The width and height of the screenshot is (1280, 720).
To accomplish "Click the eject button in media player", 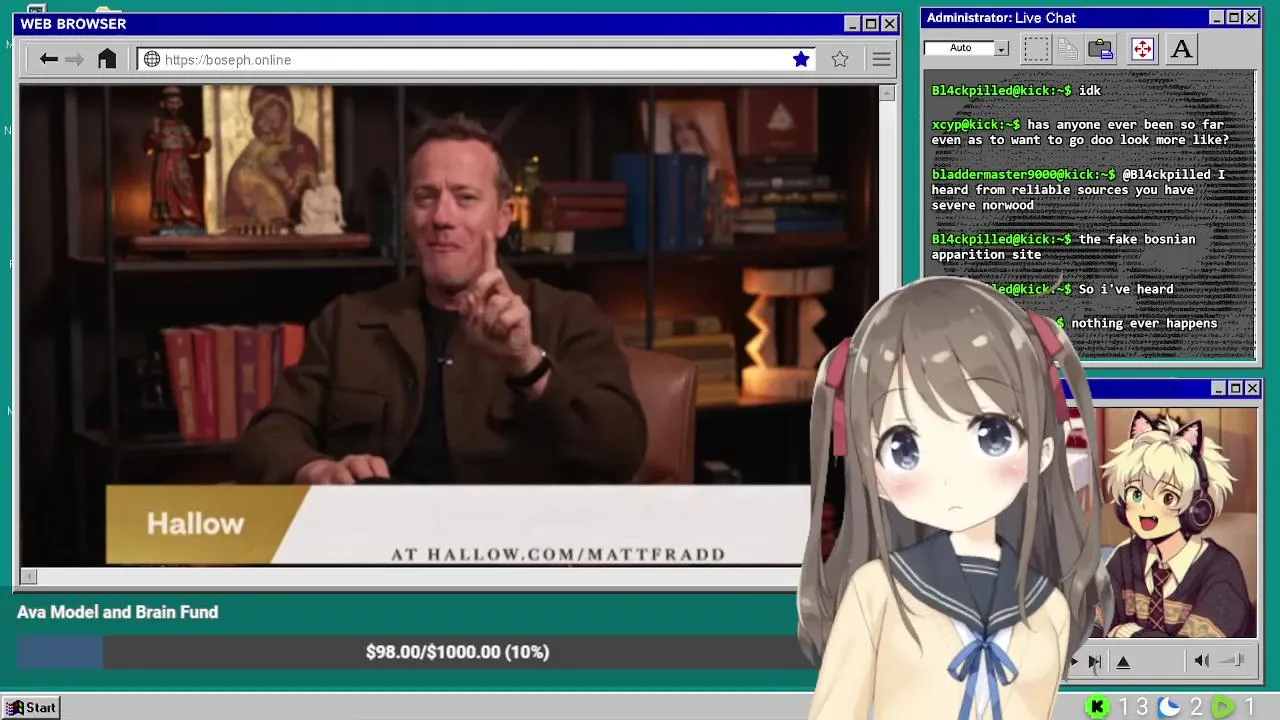I will point(1123,661).
